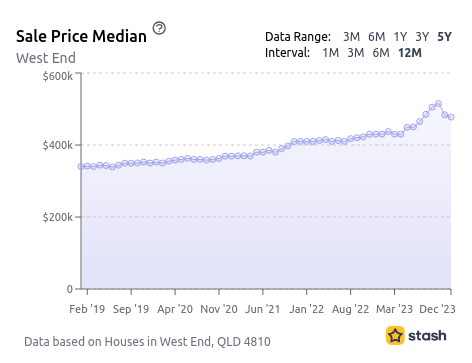Click the Data Range label
The height and width of the screenshot is (363, 472).
(x=298, y=37)
